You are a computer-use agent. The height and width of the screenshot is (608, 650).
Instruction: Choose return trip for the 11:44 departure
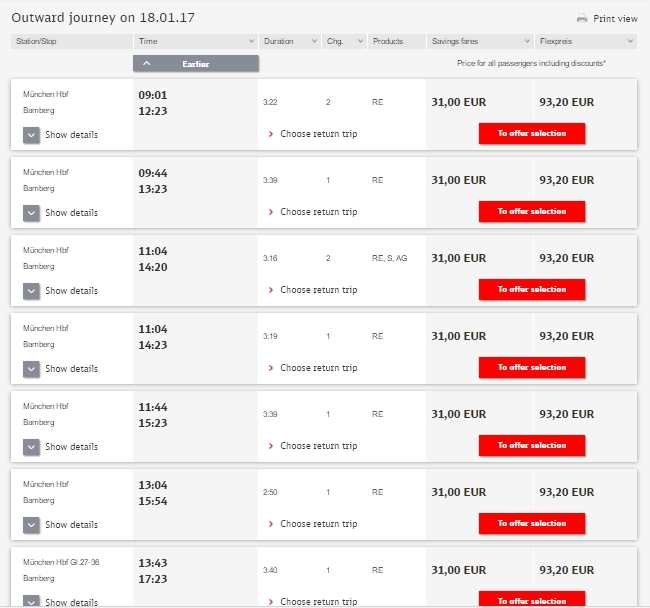[x=318, y=446]
